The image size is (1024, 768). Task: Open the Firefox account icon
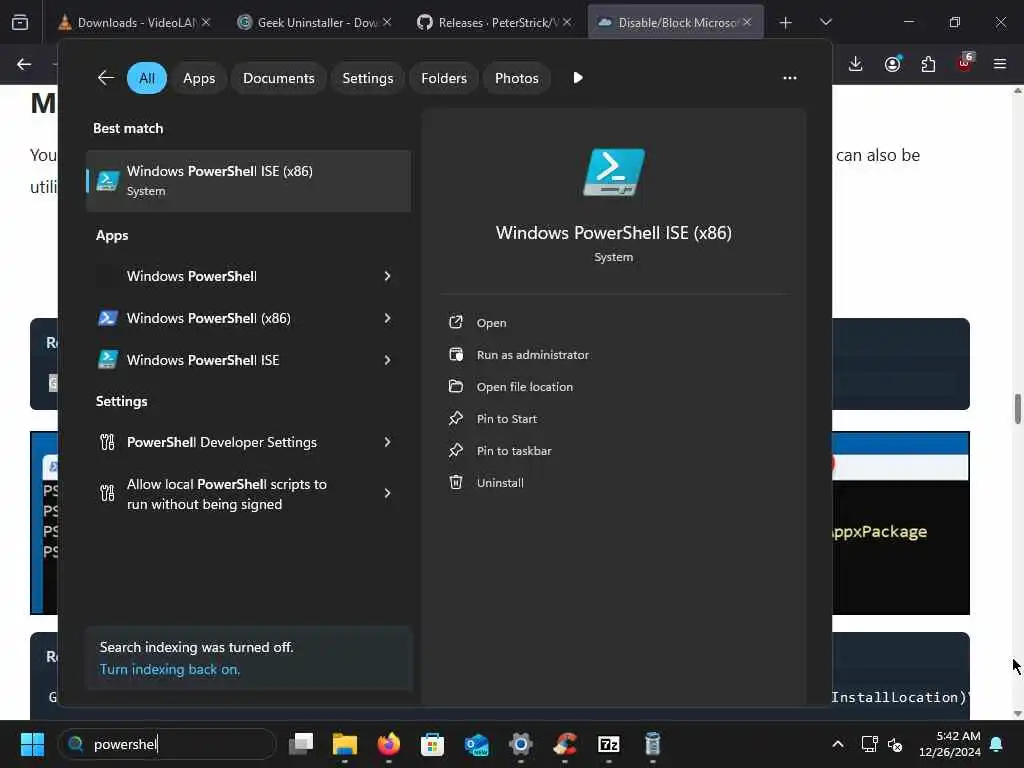pyautogui.click(x=893, y=64)
